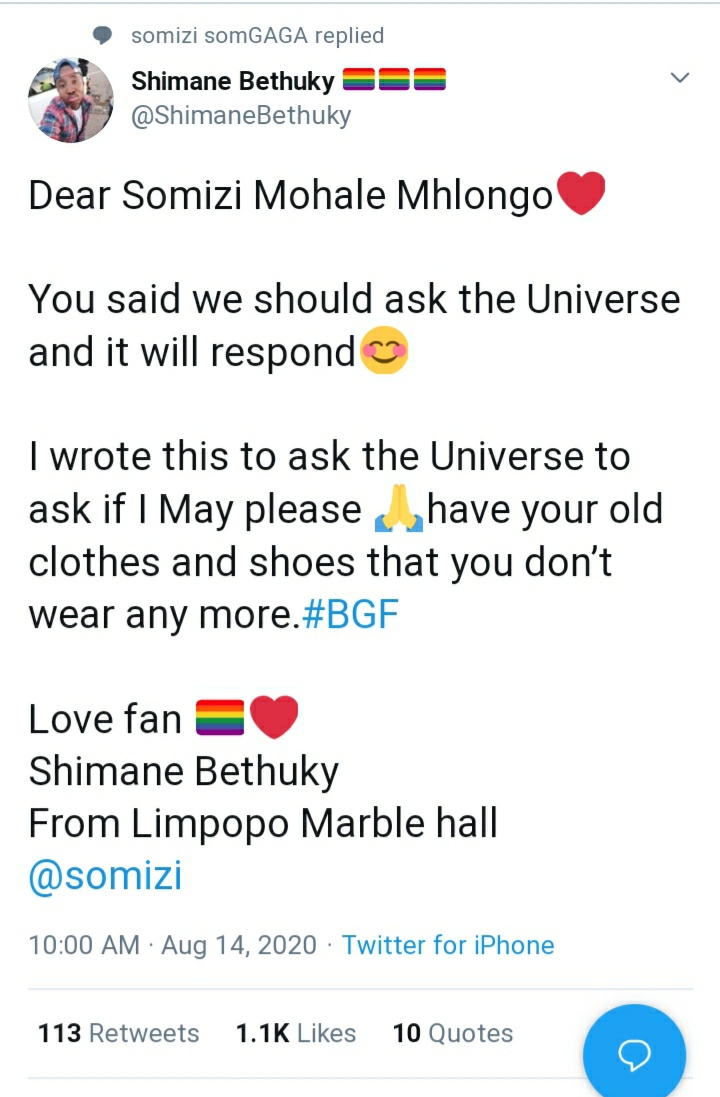Tap the "somizi somGAGA replied" label

[x=257, y=36]
